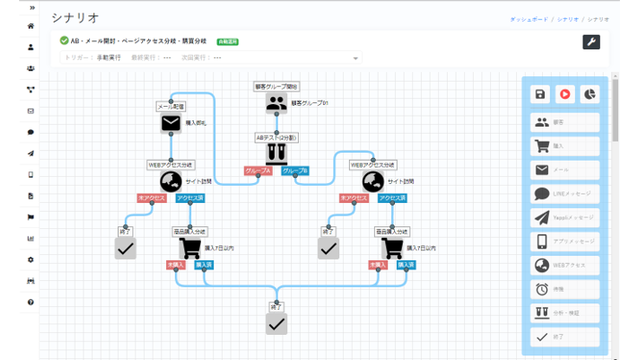Click the blue グループB branch label
This screenshot has width=640, height=360.
(x=295, y=171)
